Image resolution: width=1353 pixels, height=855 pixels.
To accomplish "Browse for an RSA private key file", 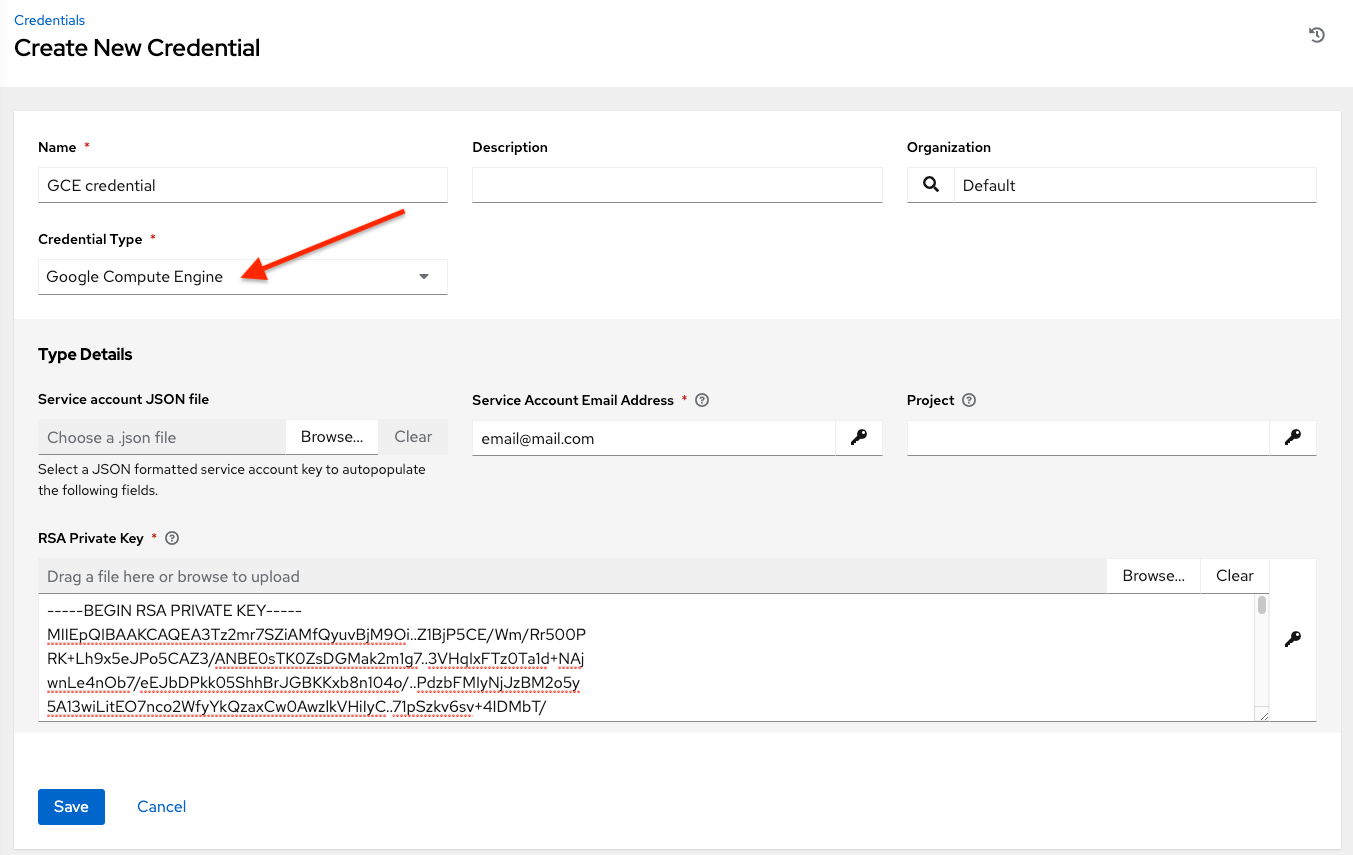I will pyautogui.click(x=1152, y=575).
